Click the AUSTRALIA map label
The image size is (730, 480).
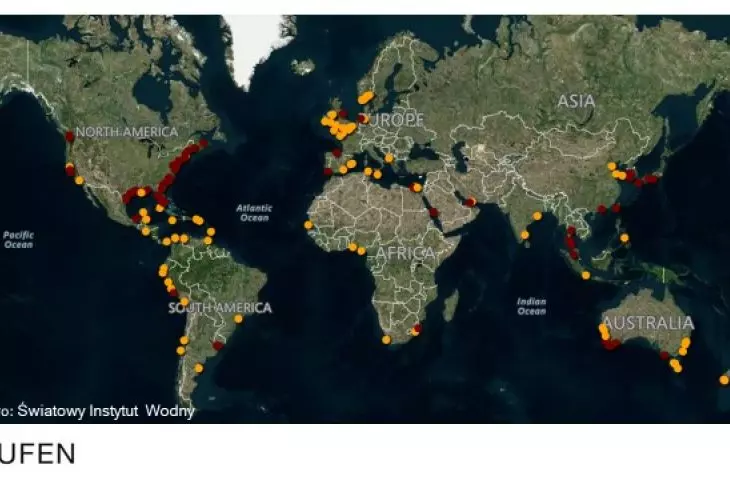point(648,323)
